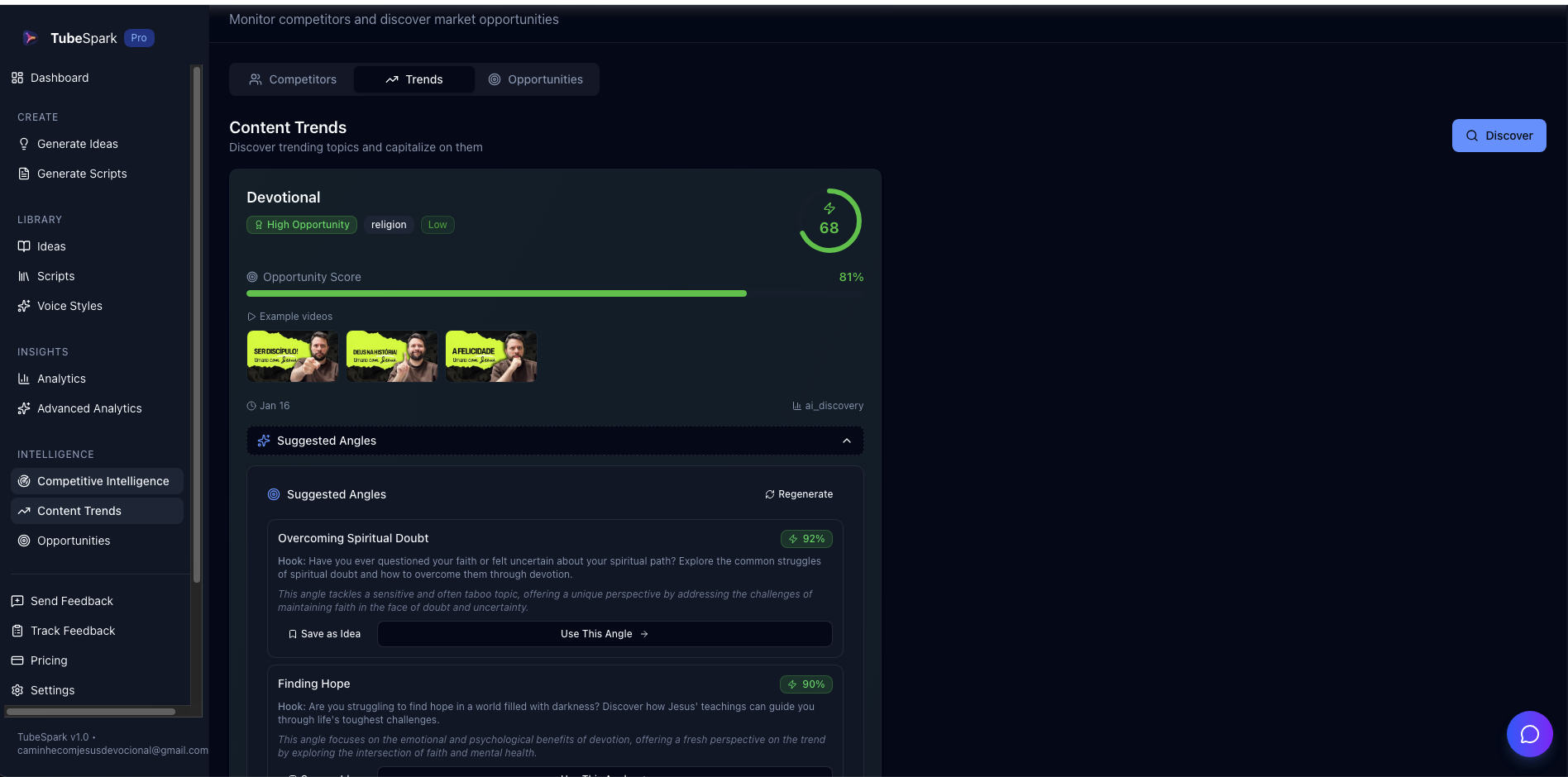Screen dimensions: 1568x777
Task: Click the High Opportunity badge
Action: coord(302,225)
